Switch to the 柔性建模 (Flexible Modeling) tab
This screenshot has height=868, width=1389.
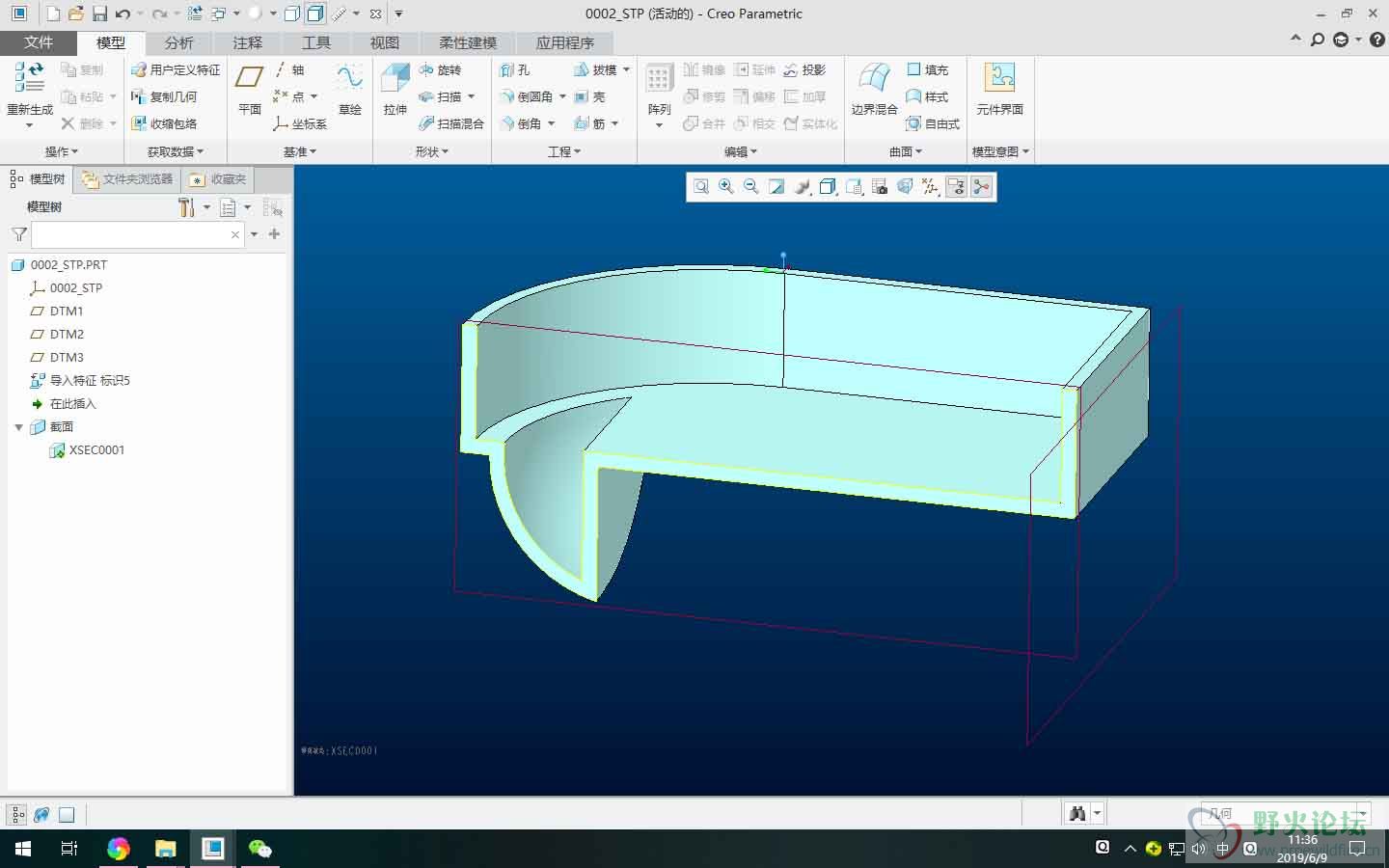tap(468, 42)
